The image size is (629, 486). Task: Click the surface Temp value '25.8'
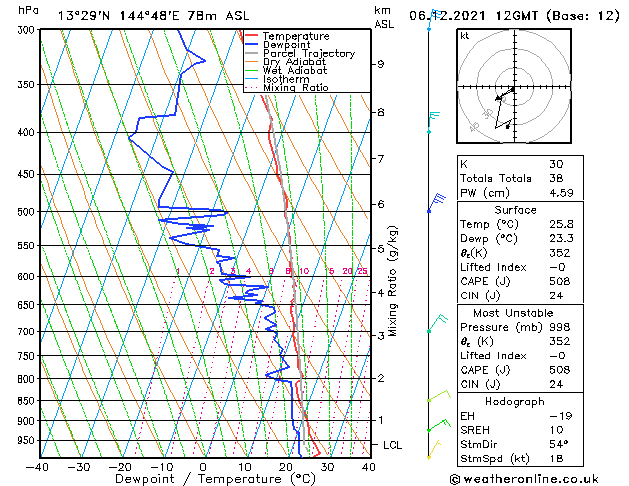coord(561,224)
